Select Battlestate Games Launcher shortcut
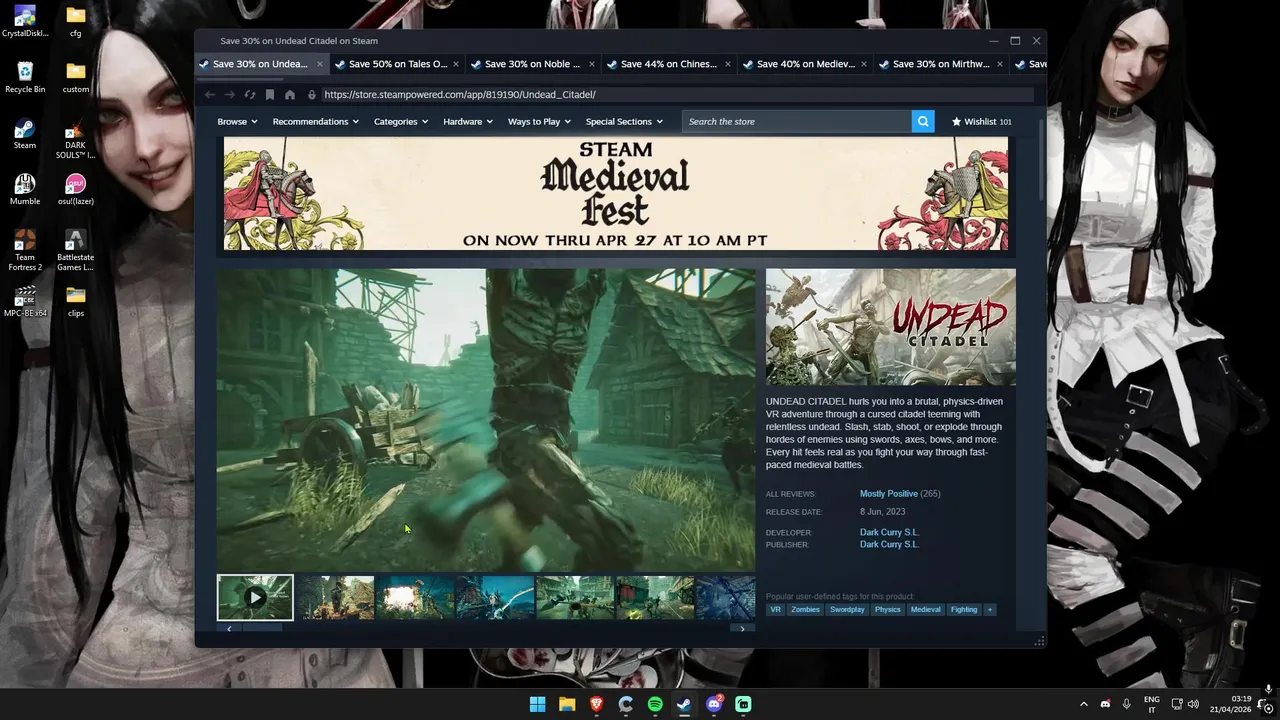1280x720 pixels. (x=76, y=250)
